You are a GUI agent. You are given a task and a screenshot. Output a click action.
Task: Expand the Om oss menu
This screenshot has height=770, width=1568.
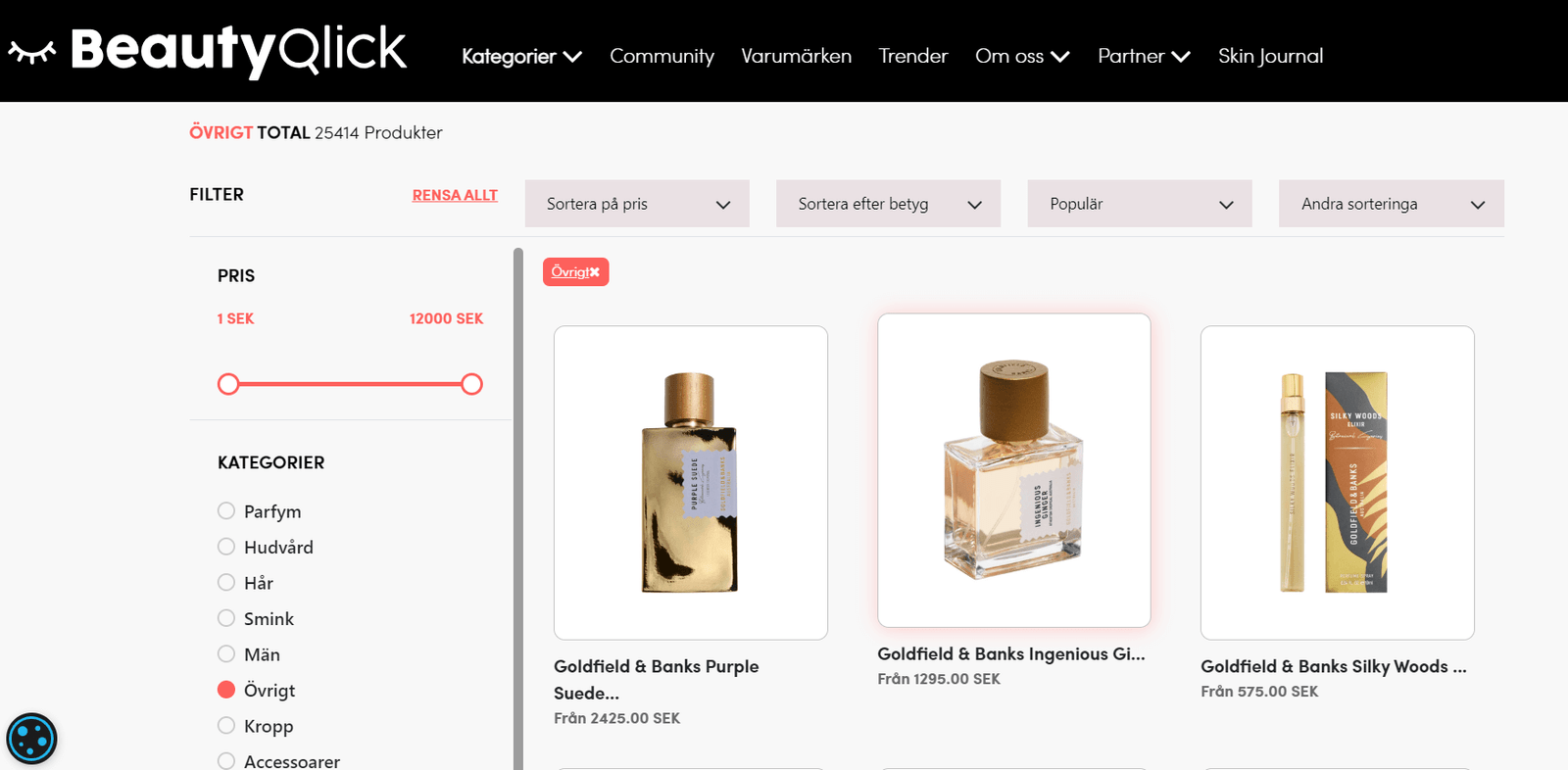pyautogui.click(x=1021, y=57)
